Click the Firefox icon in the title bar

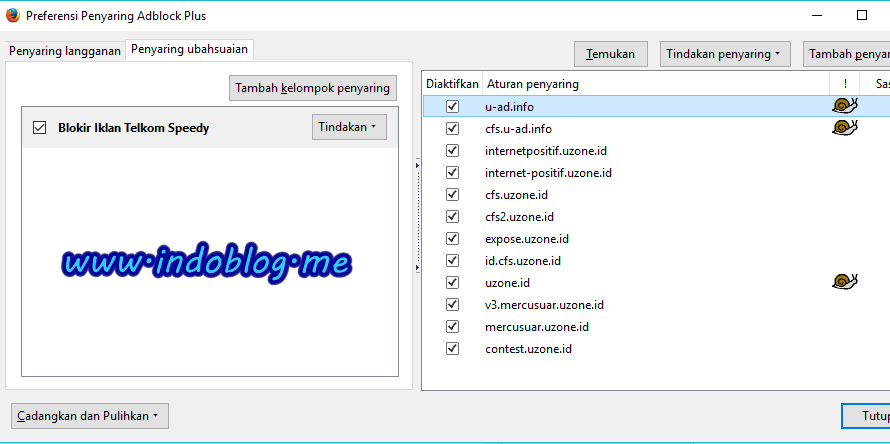[12, 15]
